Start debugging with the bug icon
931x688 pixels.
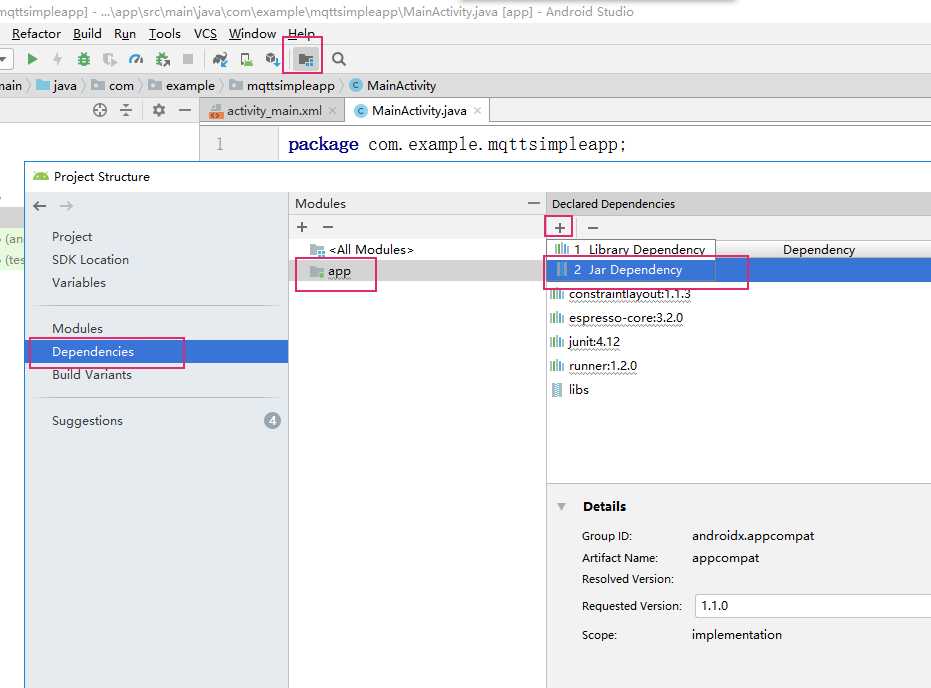pos(84,59)
